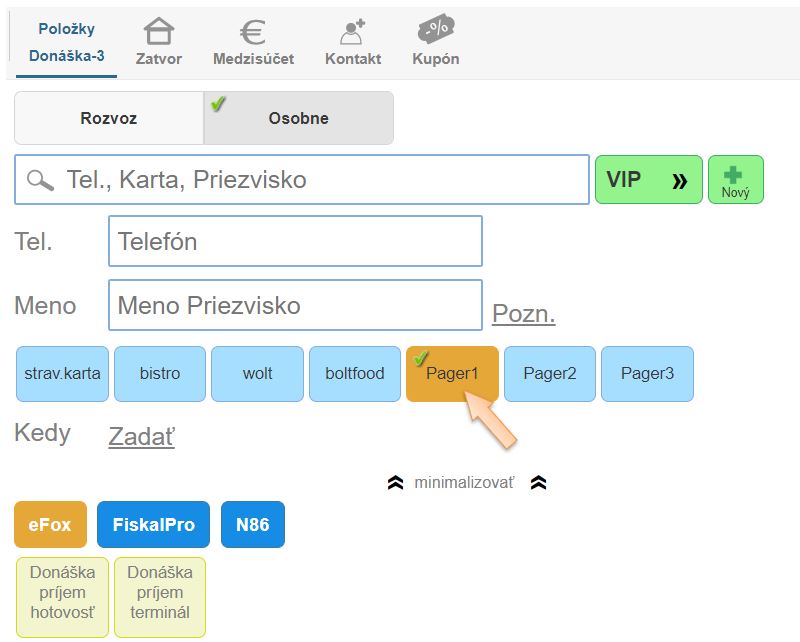Select the FiskalPro button
This screenshot has height=642, width=800.
pyautogui.click(x=153, y=524)
